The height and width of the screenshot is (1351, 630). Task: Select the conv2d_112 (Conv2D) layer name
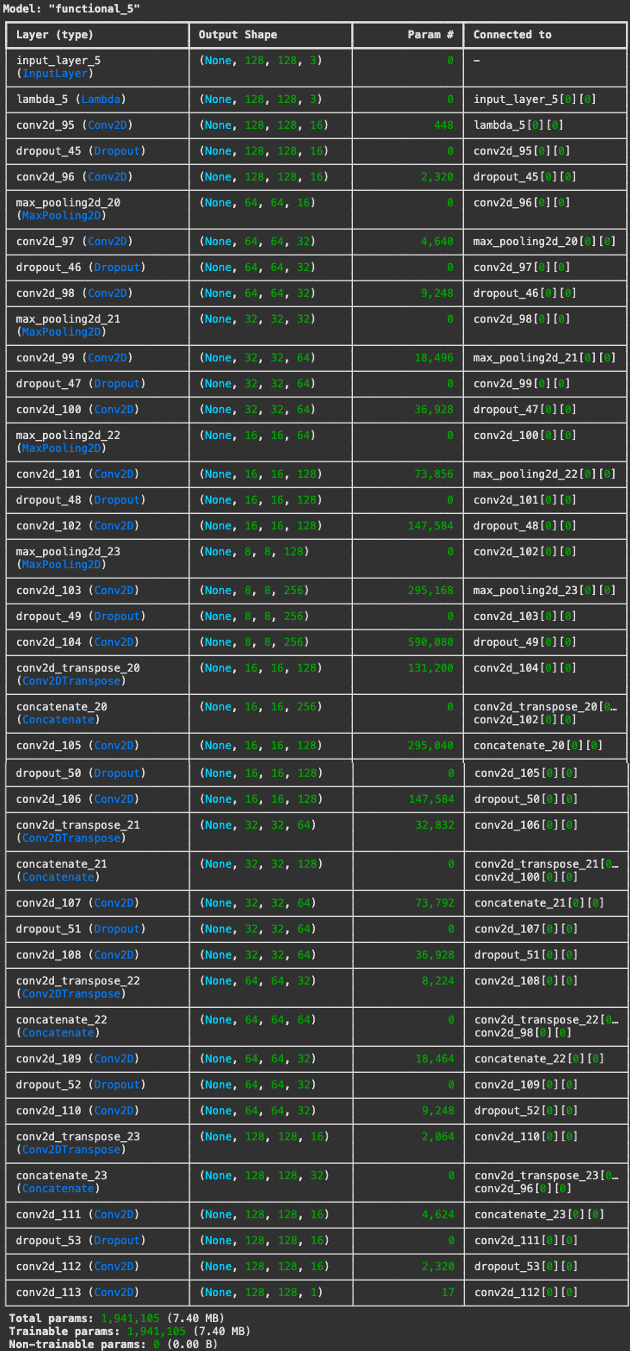(x=77, y=1267)
